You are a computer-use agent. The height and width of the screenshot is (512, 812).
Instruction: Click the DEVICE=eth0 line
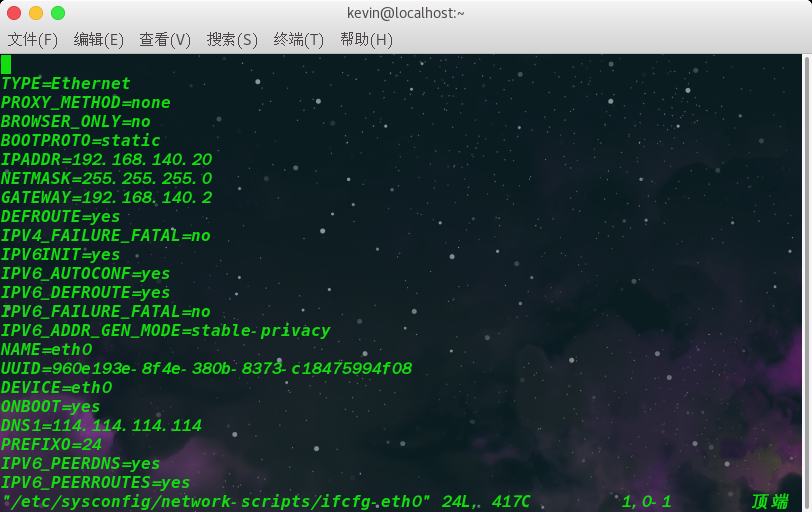tap(56, 387)
